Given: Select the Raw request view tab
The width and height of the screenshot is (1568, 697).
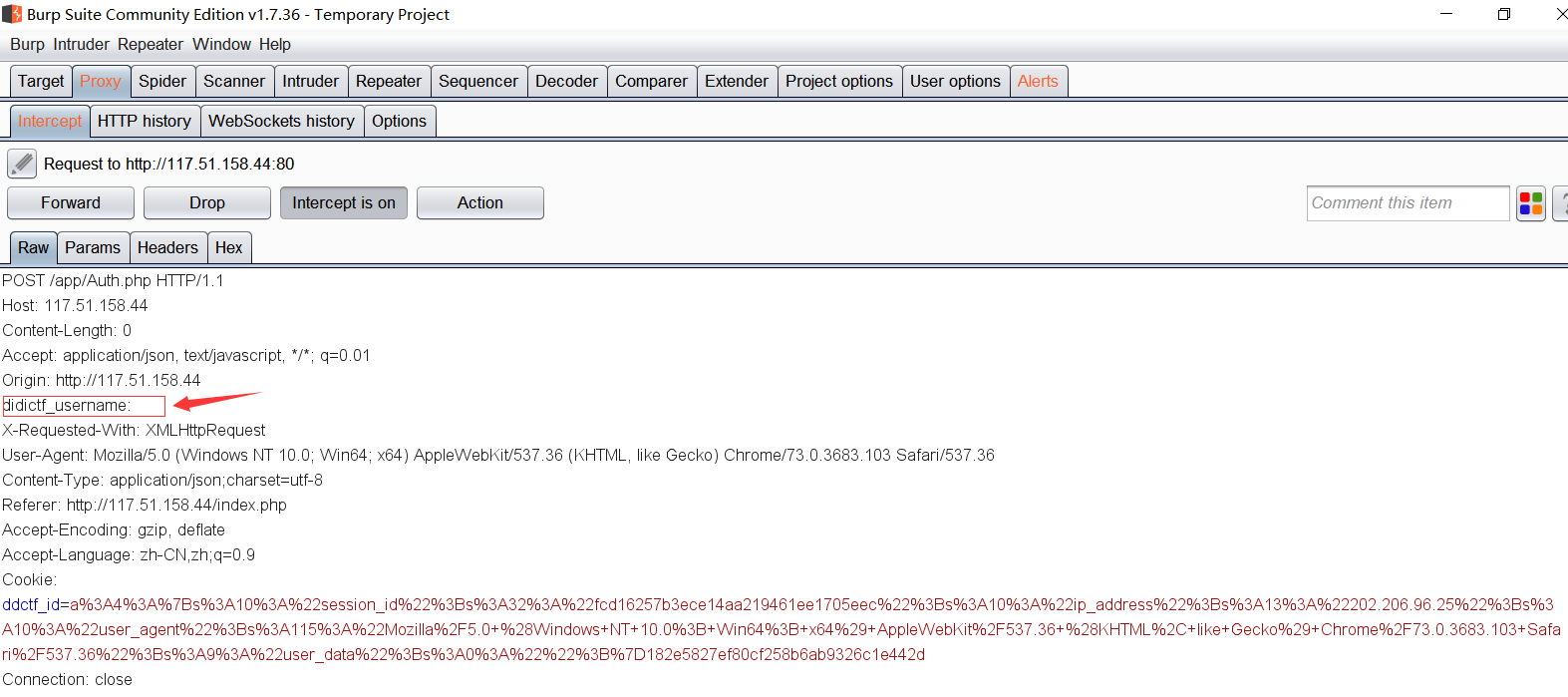Looking at the screenshot, I should click(x=33, y=248).
